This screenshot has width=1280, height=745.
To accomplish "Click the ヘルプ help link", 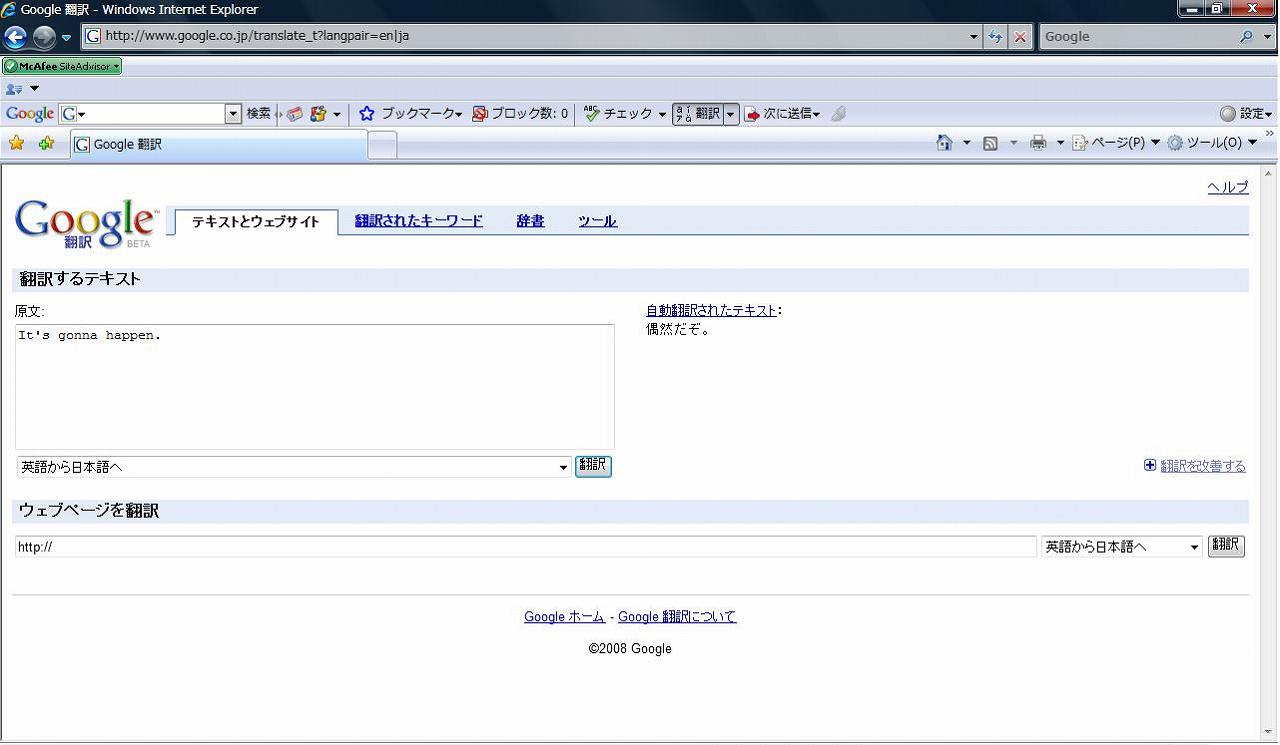I will [1228, 187].
